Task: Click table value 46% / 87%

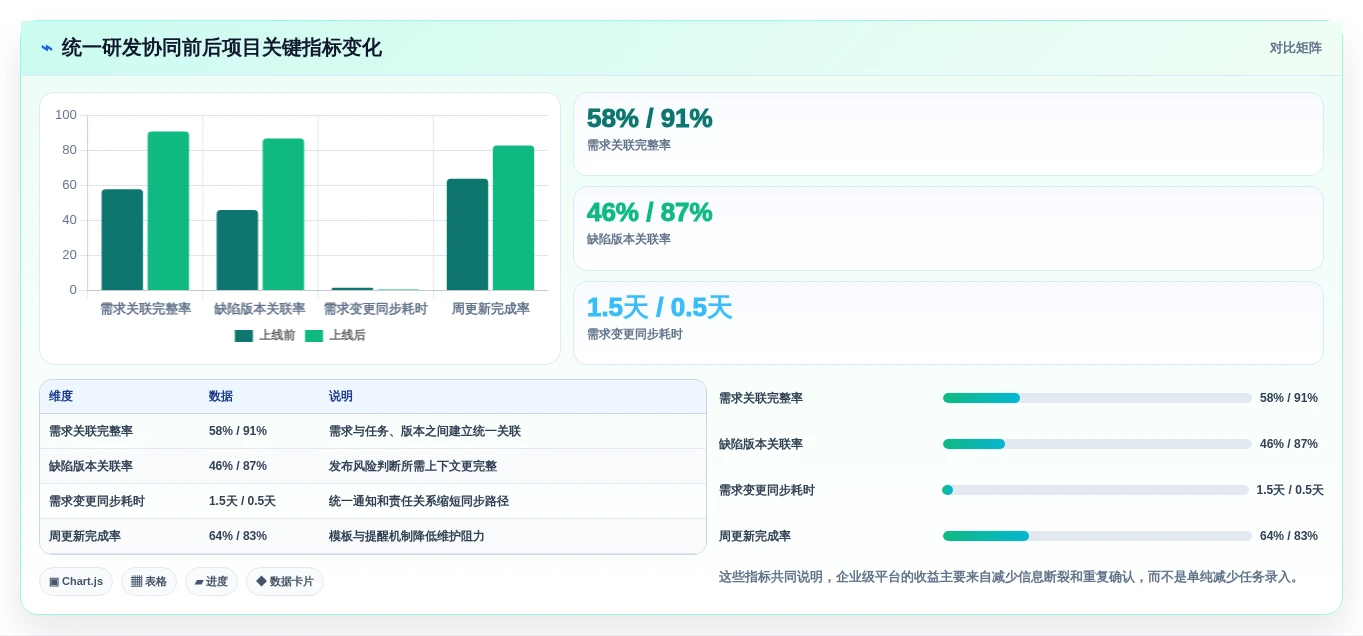Action: pos(238,466)
